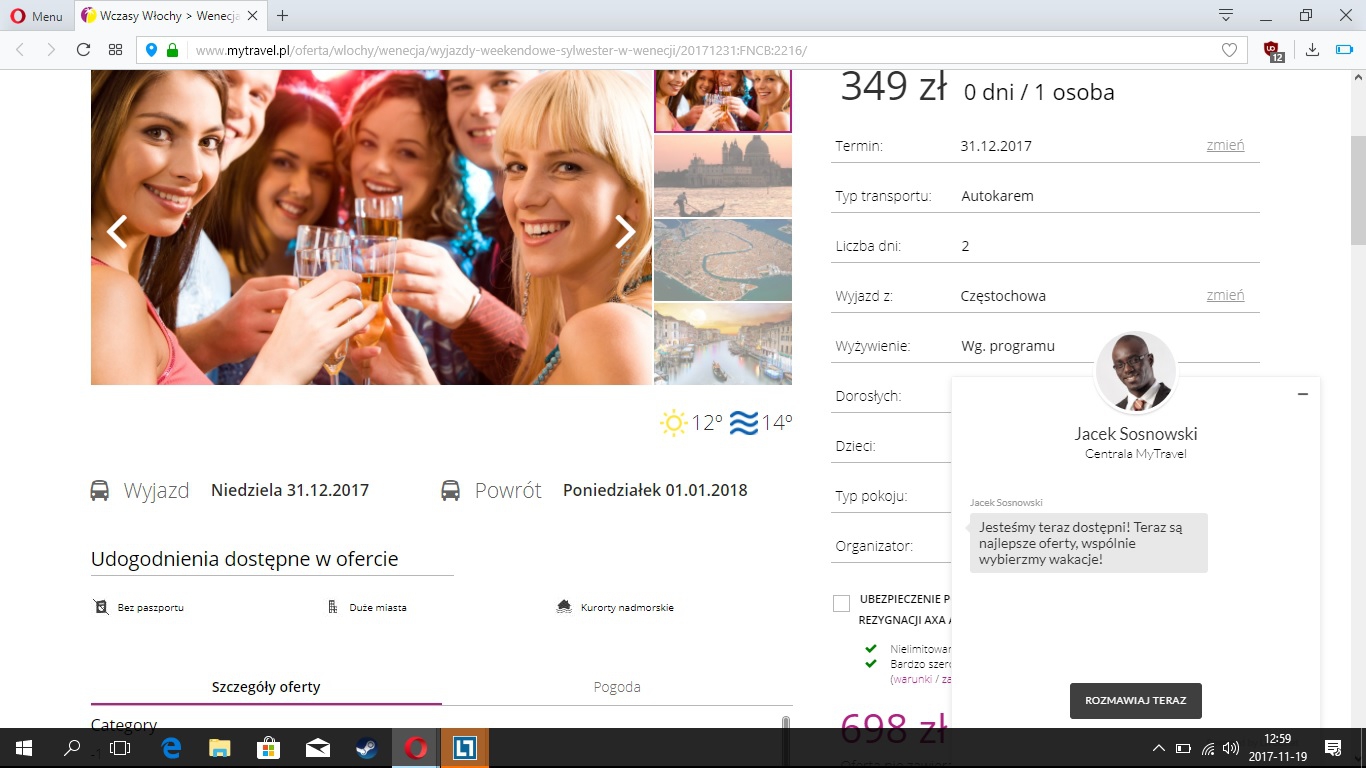Click the next image arrow on slideshow
Viewport: 1366px width, 768px height.
625,231
